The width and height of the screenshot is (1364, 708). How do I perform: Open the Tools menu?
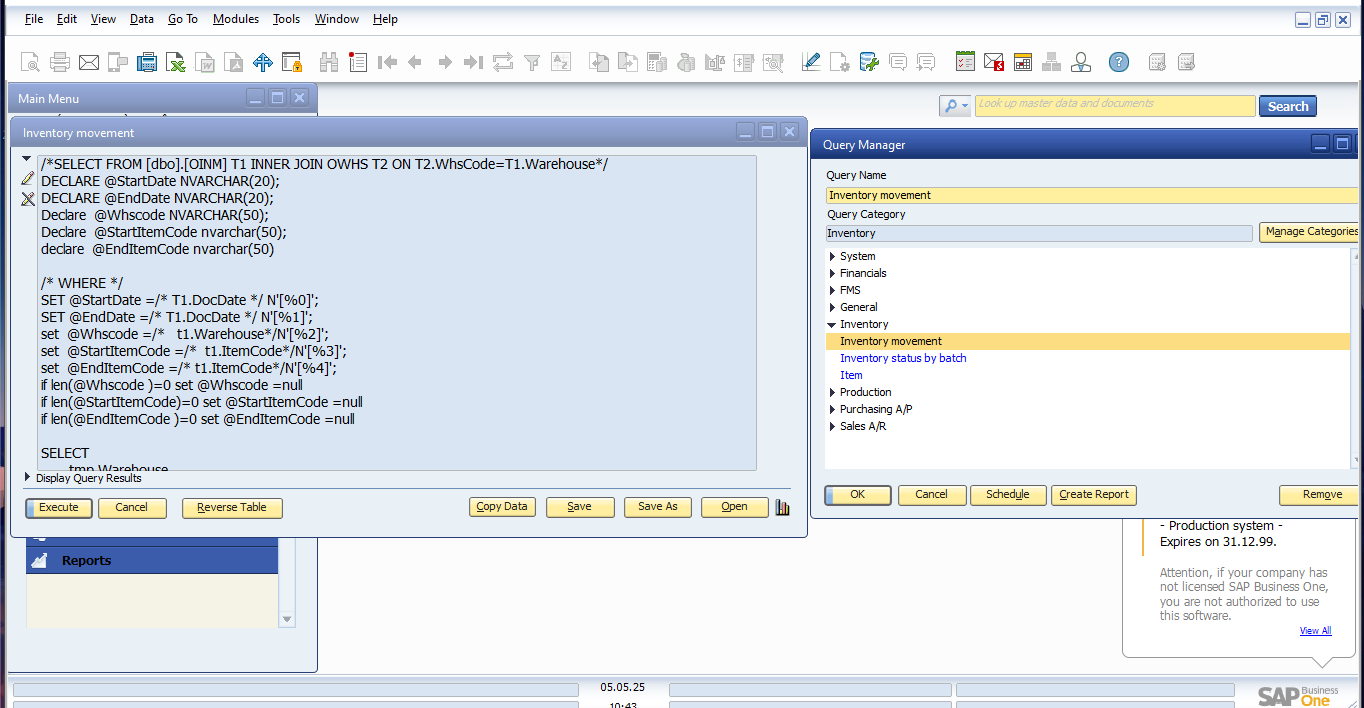click(x=286, y=19)
